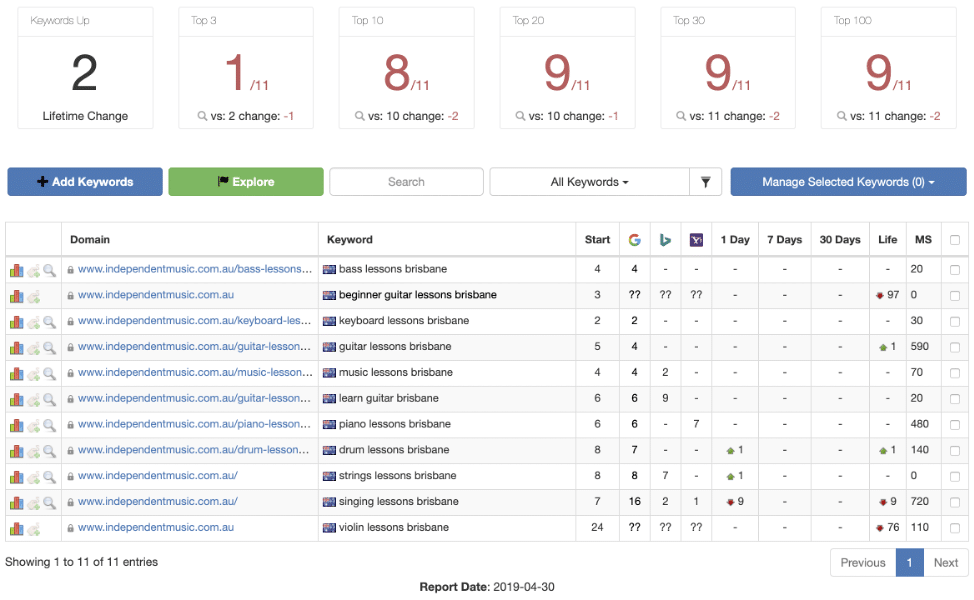Open the bass-lessons domain link
Screen dimensions: 974x600
coord(194,269)
